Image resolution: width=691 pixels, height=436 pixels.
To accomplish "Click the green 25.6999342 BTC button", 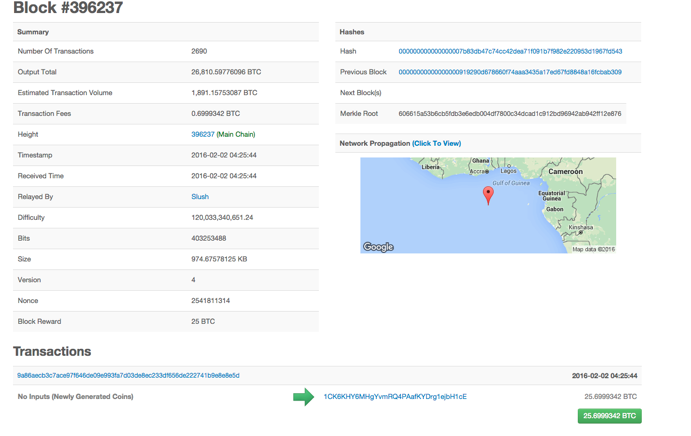I will 609,416.
